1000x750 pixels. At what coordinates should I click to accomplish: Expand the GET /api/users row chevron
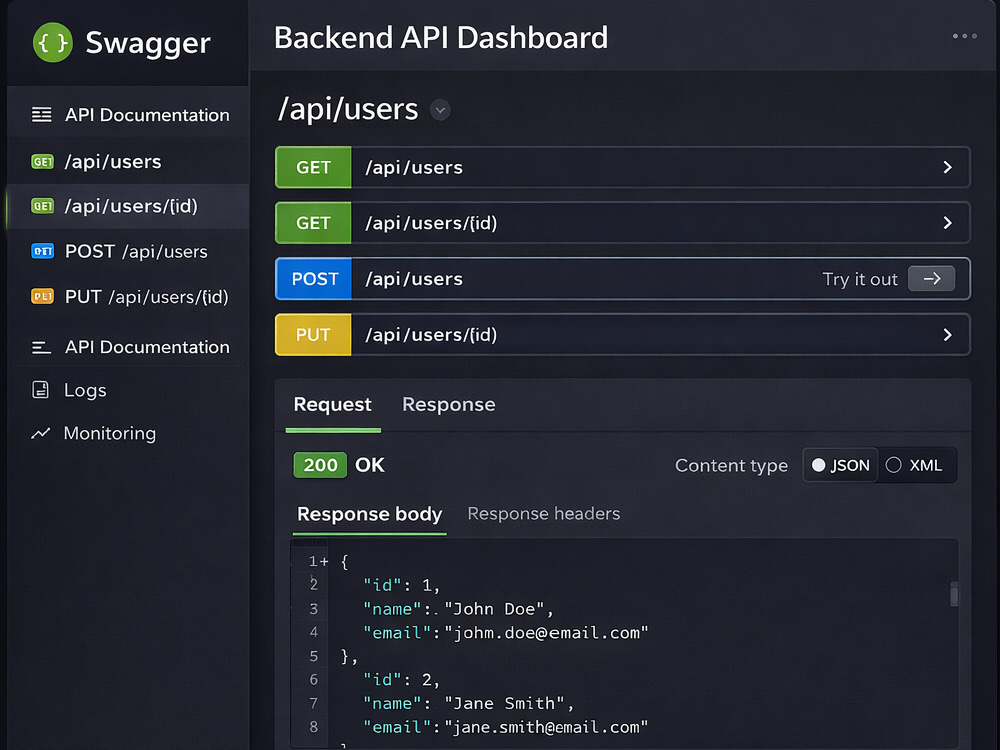[948, 168]
